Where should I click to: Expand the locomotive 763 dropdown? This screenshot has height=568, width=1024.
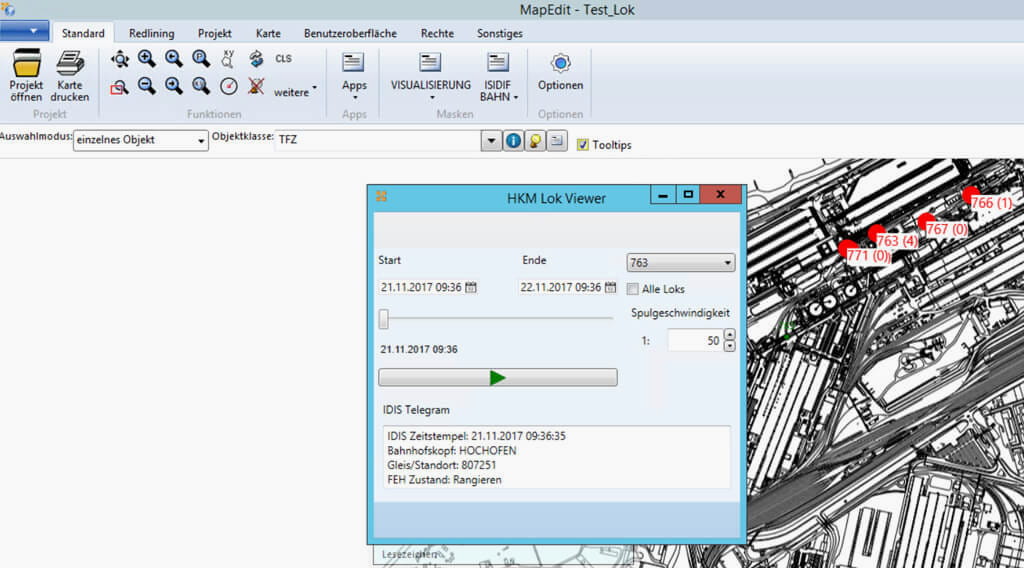(727, 264)
